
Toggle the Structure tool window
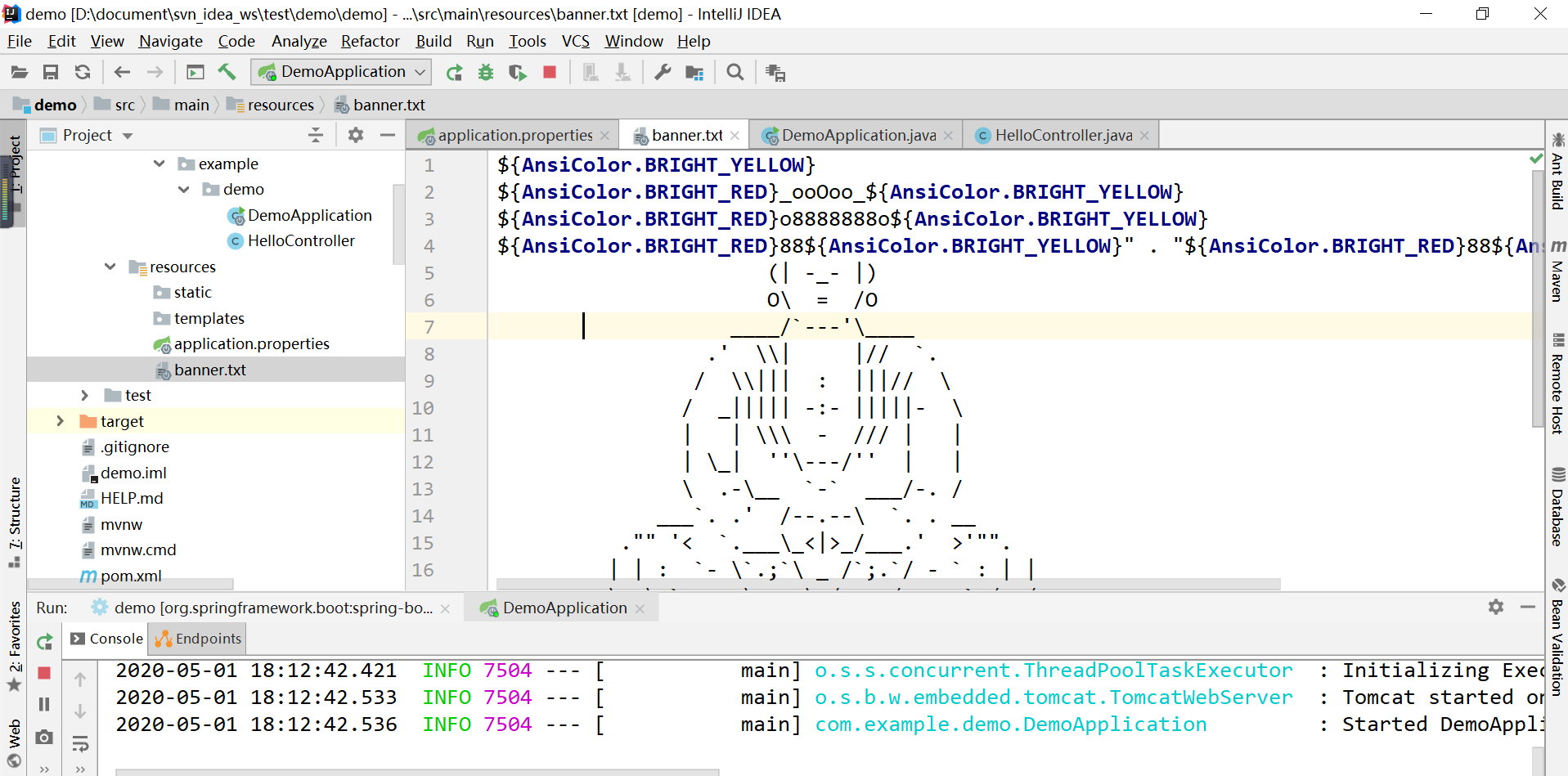15,522
